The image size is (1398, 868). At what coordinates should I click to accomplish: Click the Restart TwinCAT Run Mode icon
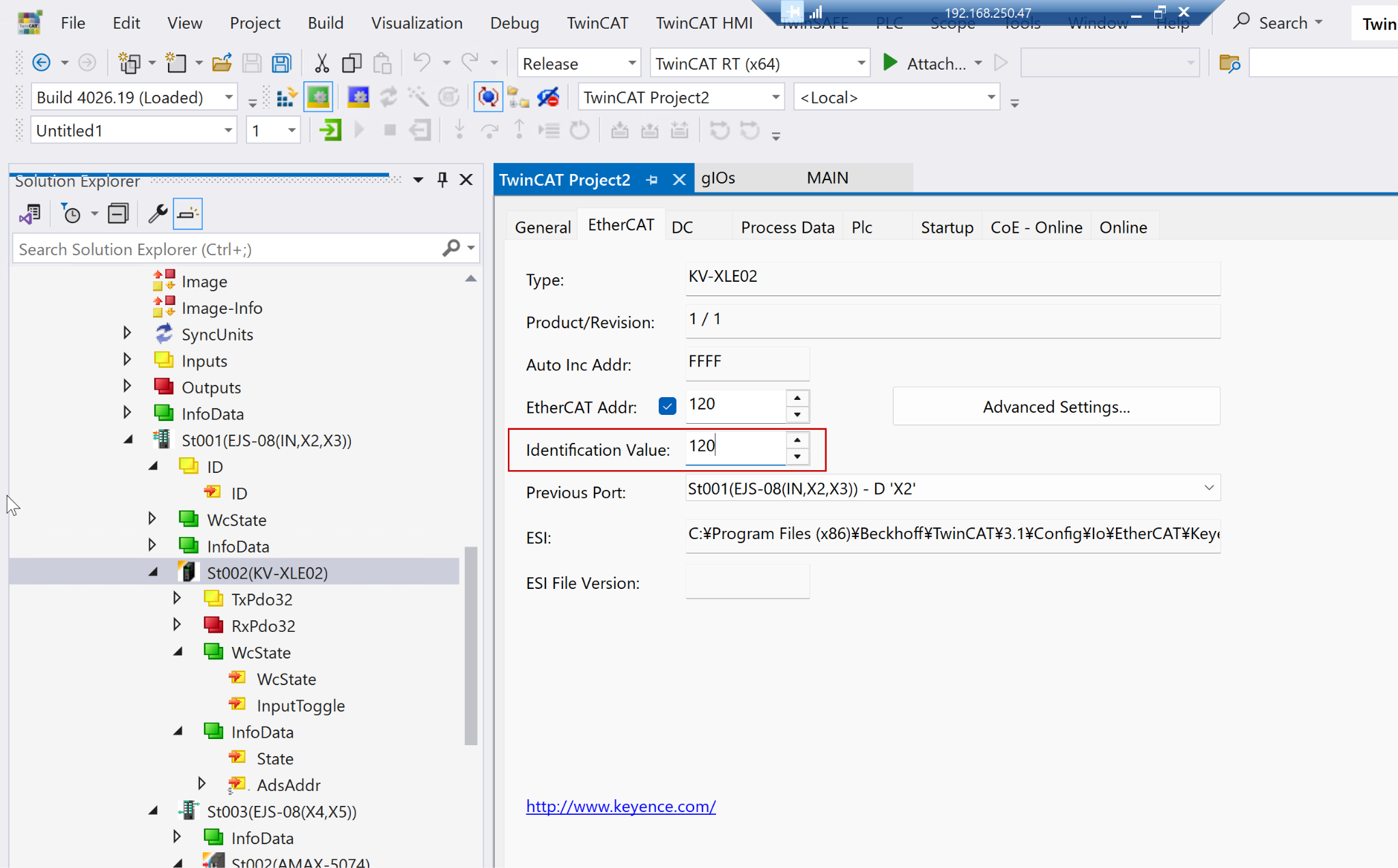(318, 98)
